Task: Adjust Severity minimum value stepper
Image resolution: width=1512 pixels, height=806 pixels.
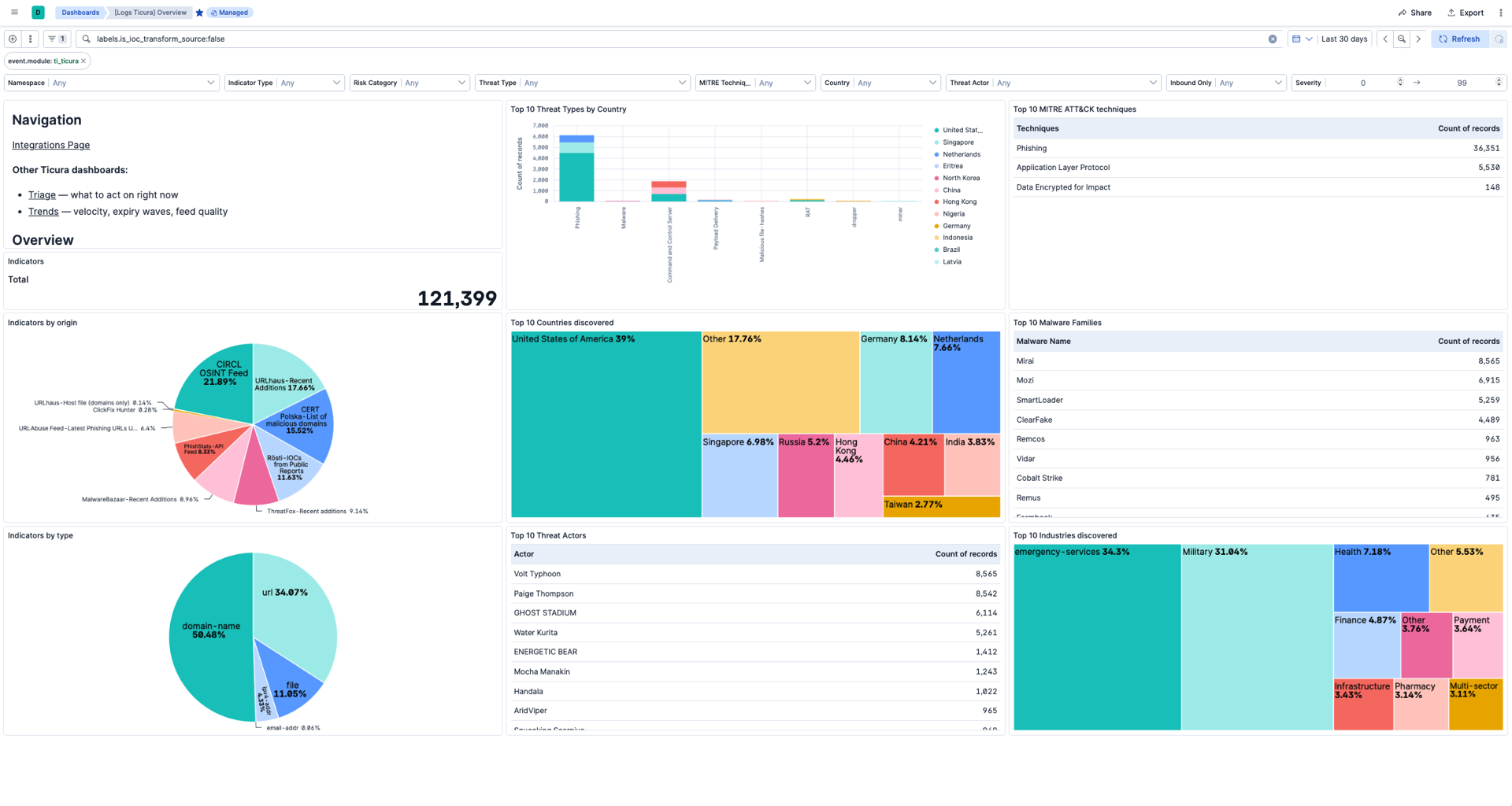Action: (x=1400, y=83)
